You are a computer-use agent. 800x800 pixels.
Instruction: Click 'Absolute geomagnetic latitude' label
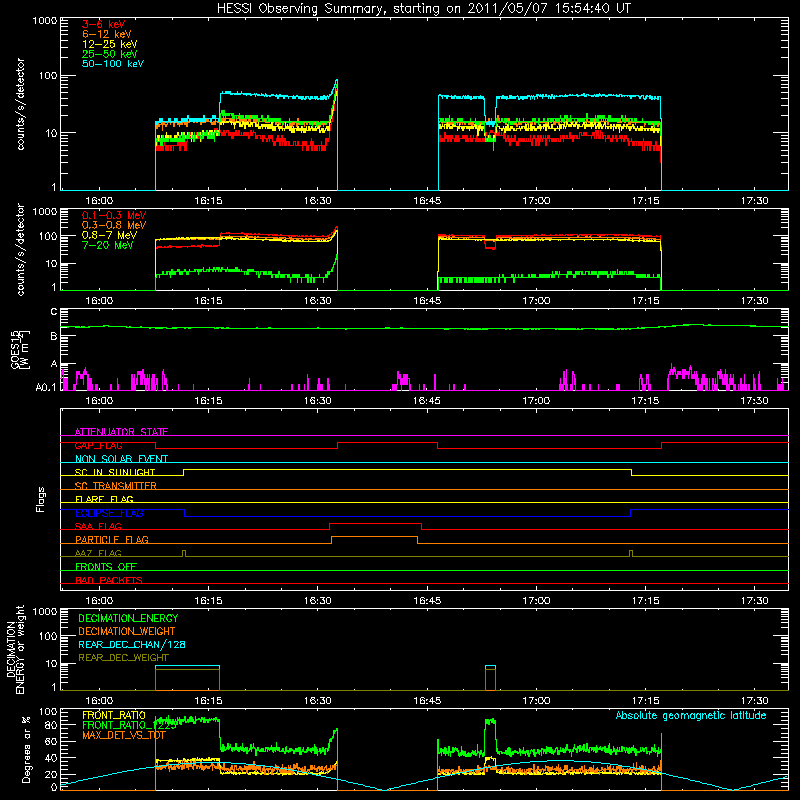click(x=691, y=716)
